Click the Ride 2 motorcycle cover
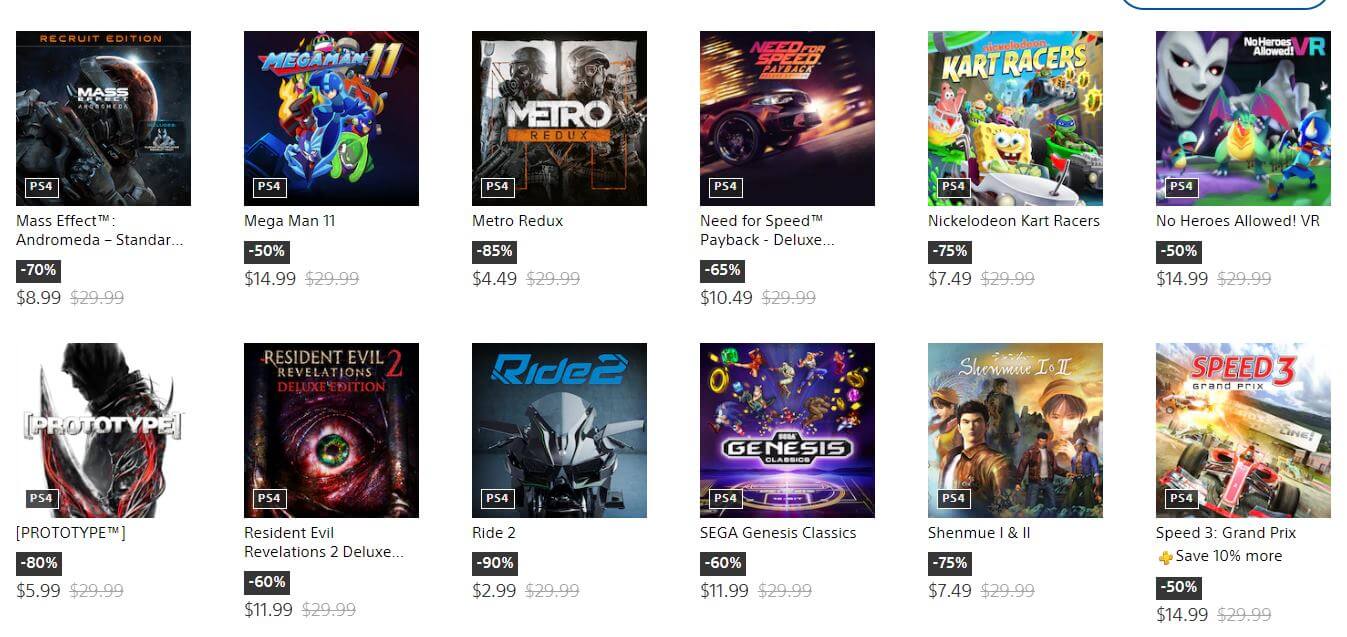1347x637 pixels. (559, 430)
